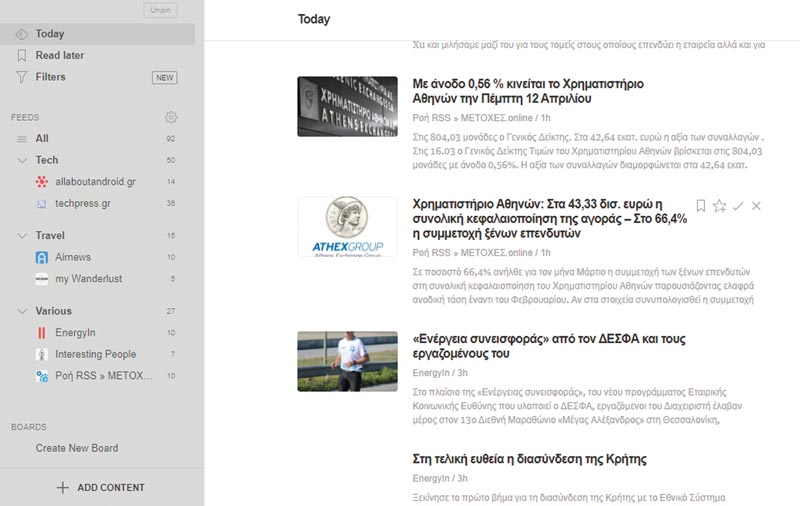This screenshot has width=800, height=506.
Task: Open the feeds settings gear icon
Action: coord(171,117)
